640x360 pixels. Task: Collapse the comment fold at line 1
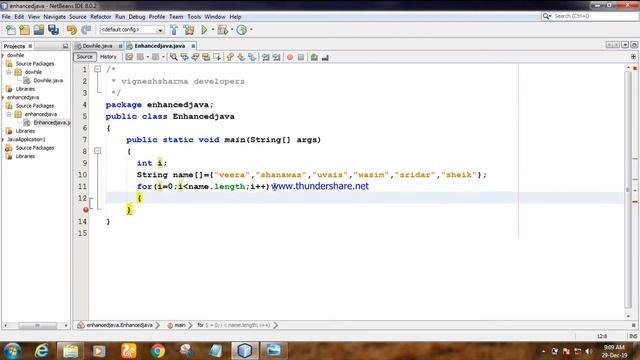tap(98, 69)
